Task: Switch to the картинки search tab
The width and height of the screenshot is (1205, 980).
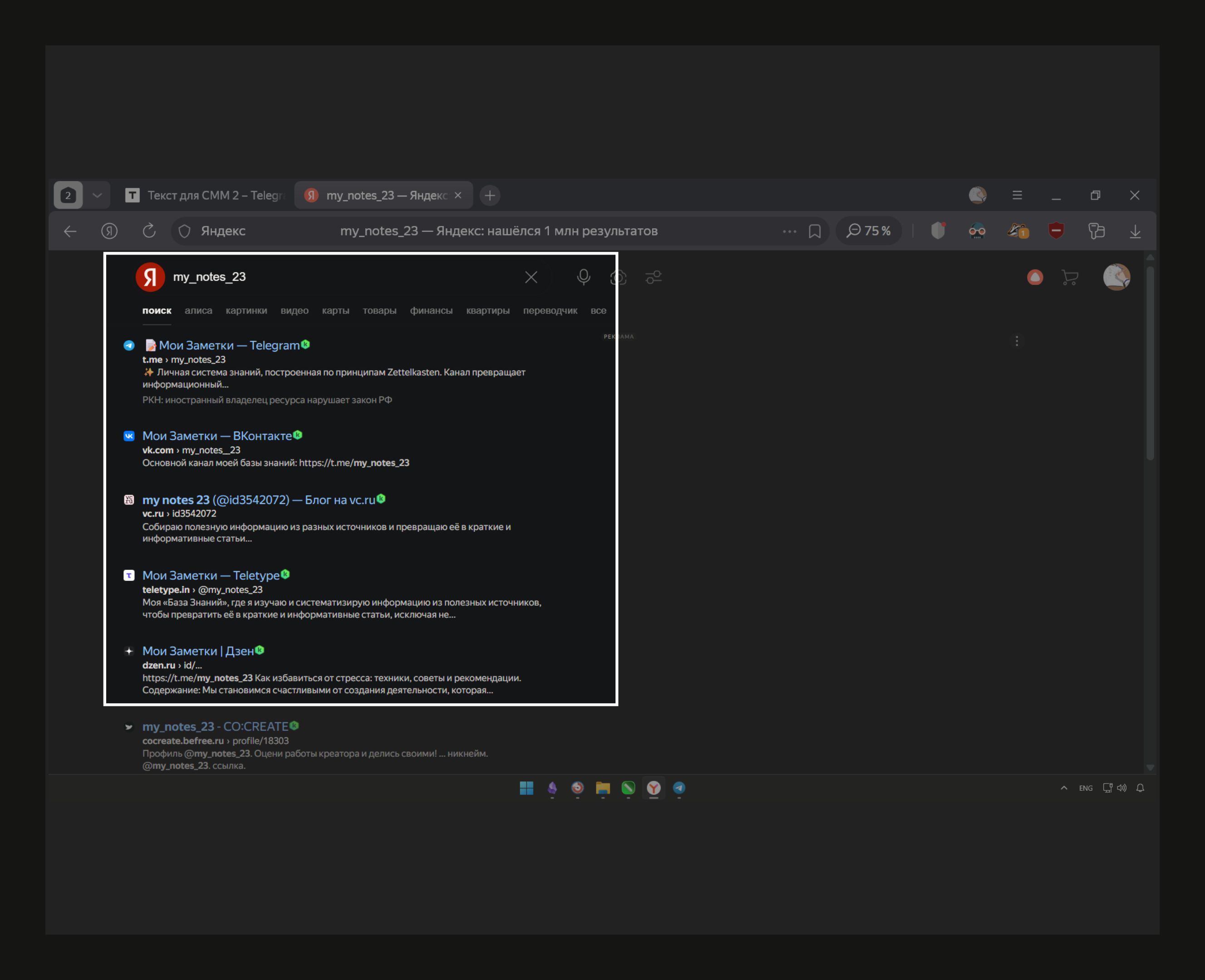Action: 246,310
